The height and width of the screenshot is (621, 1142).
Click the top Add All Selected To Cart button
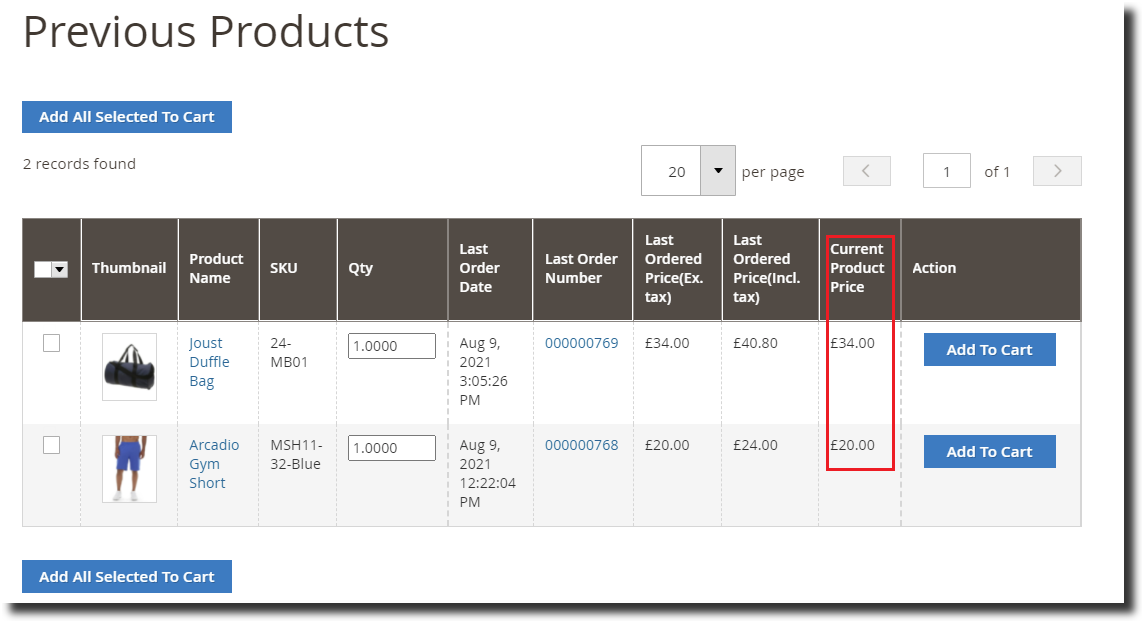[126, 117]
